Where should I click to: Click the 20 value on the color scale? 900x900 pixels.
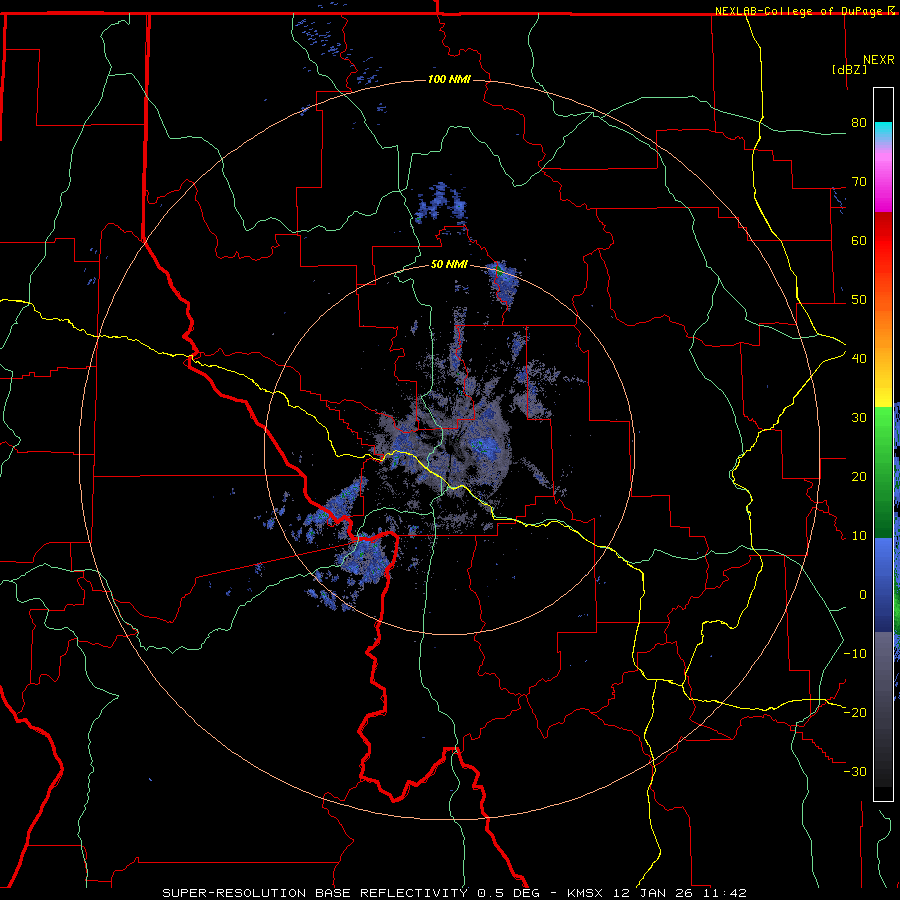(859, 477)
